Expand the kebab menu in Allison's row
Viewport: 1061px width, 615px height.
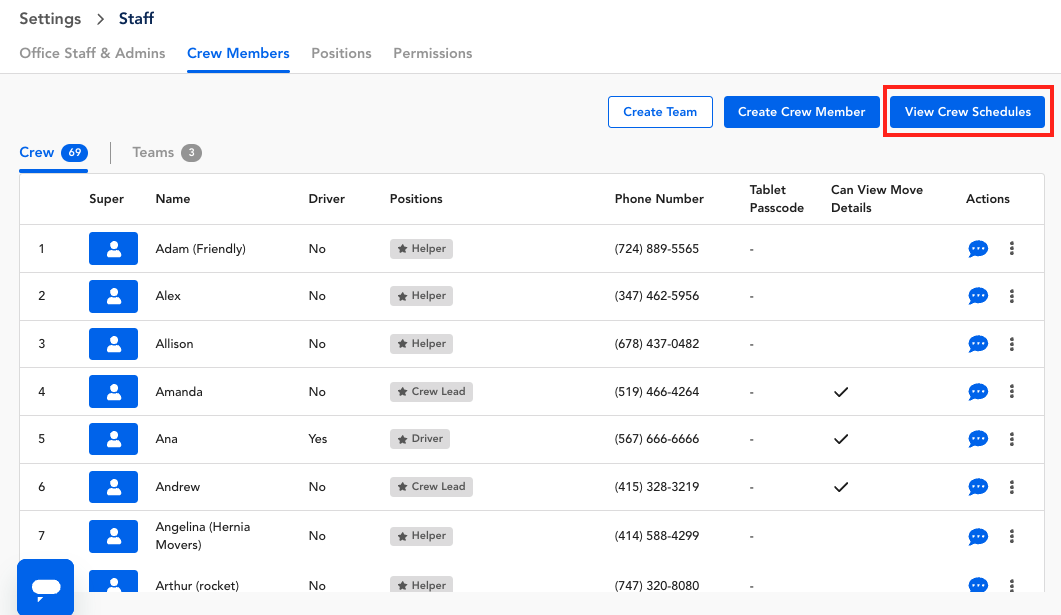pyautogui.click(x=1012, y=344)
